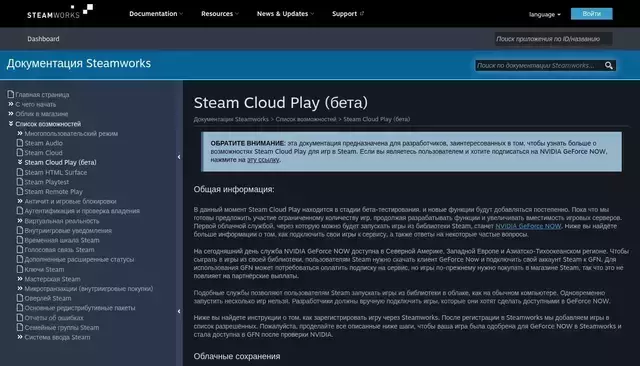Collapse the Список возможностей section
This screenshot has height=366, width=640.
pos(48,124)
